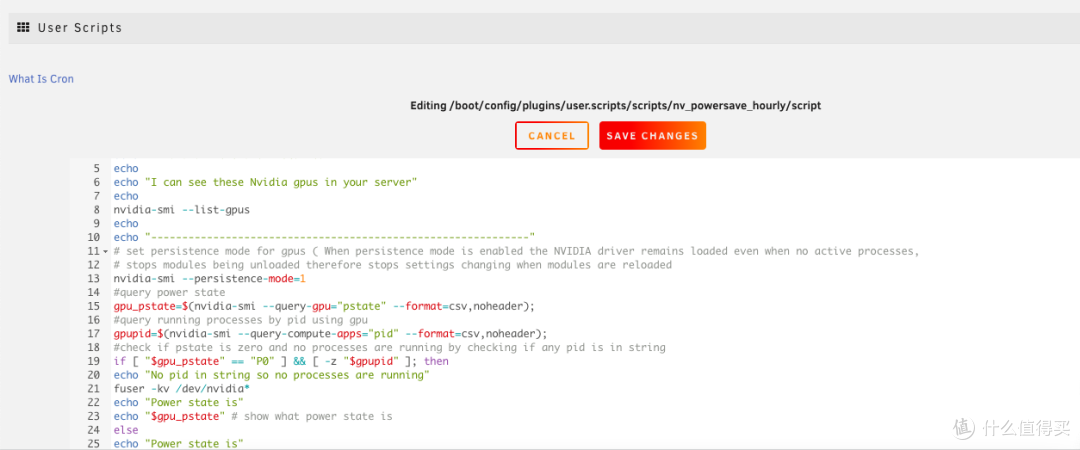Collapse the code fold arrow at line 11
This screenshot has width=1080, height=450.
click(x=105, y=252)
